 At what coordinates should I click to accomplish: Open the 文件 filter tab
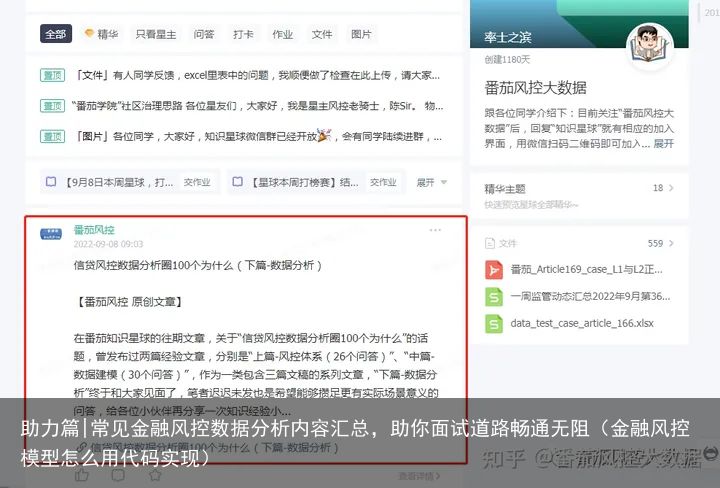[x=322, y=34]
